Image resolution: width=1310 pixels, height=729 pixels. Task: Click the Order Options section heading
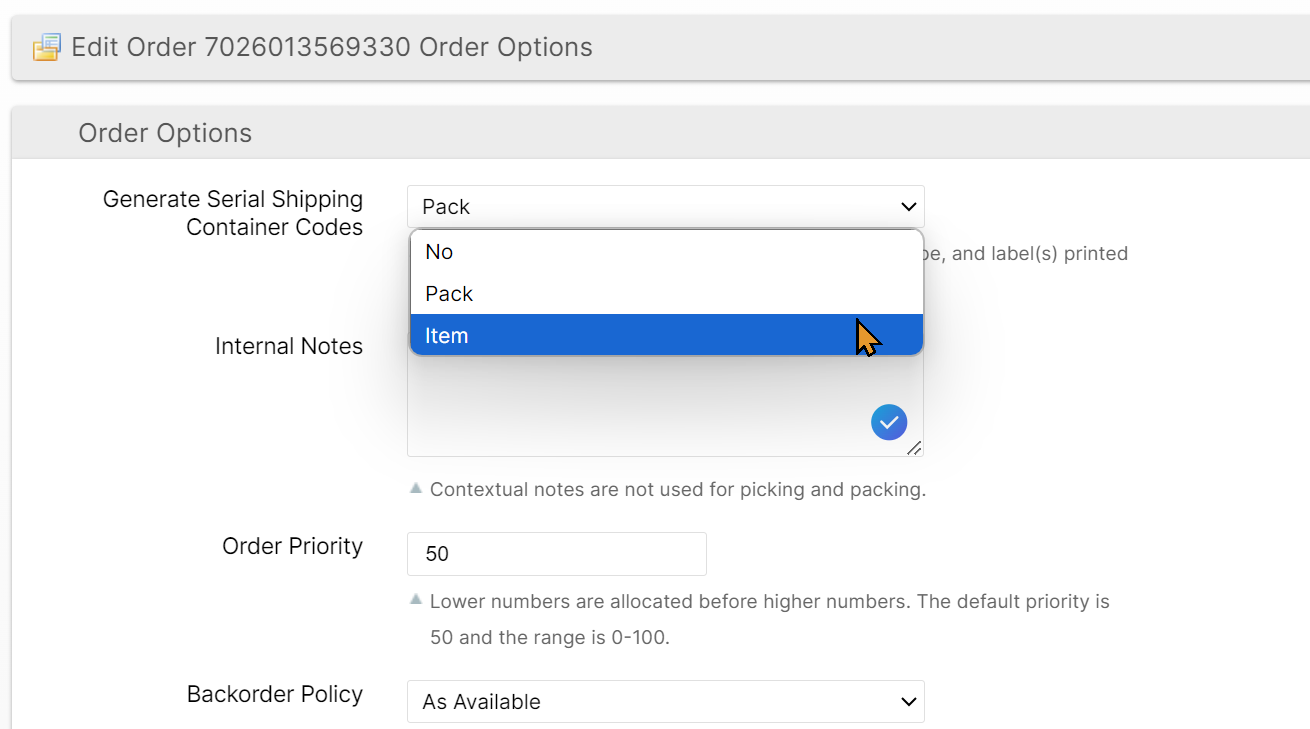point(165,133)
